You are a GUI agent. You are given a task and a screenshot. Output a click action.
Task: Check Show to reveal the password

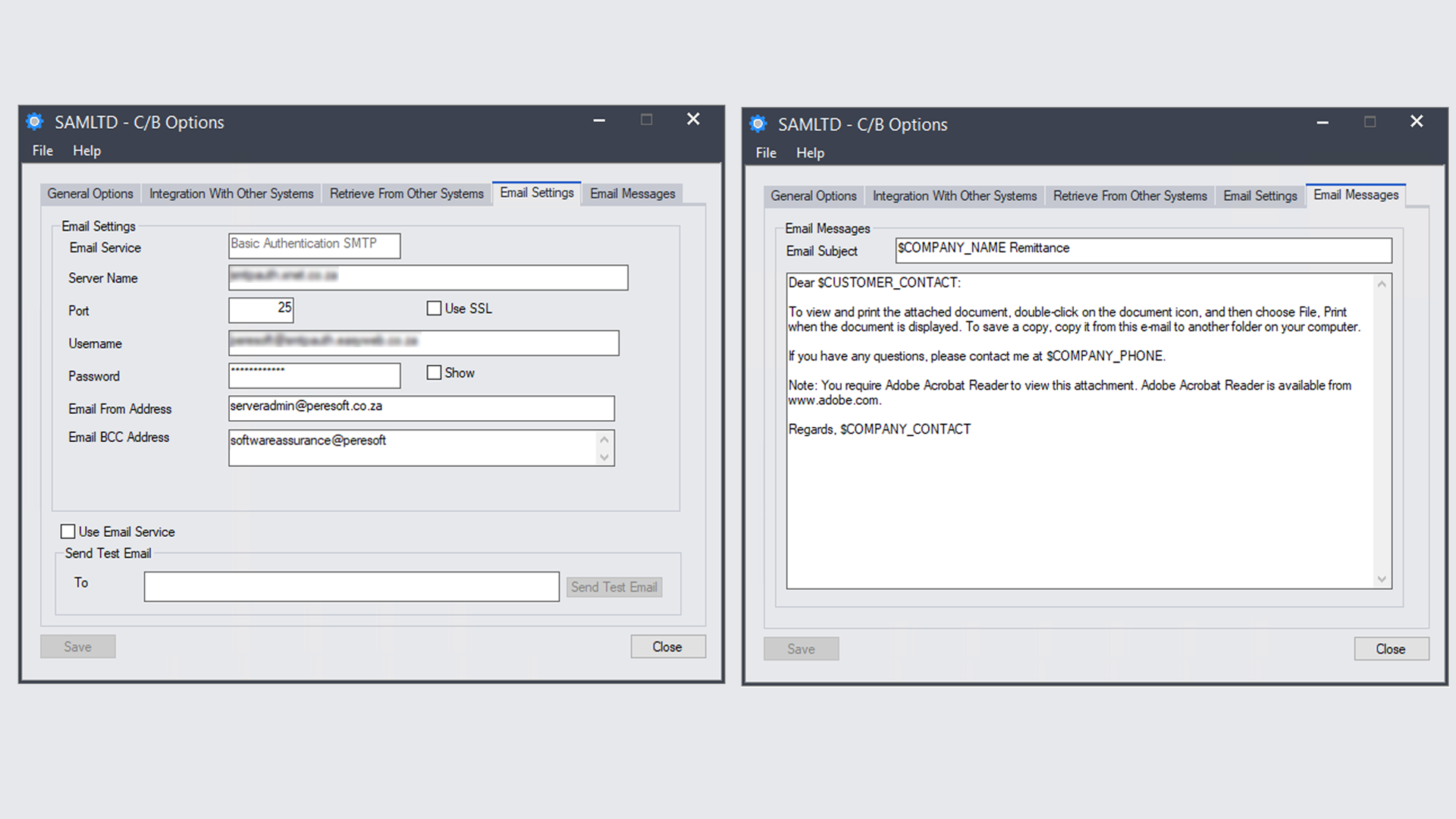[x=434, y=372]
